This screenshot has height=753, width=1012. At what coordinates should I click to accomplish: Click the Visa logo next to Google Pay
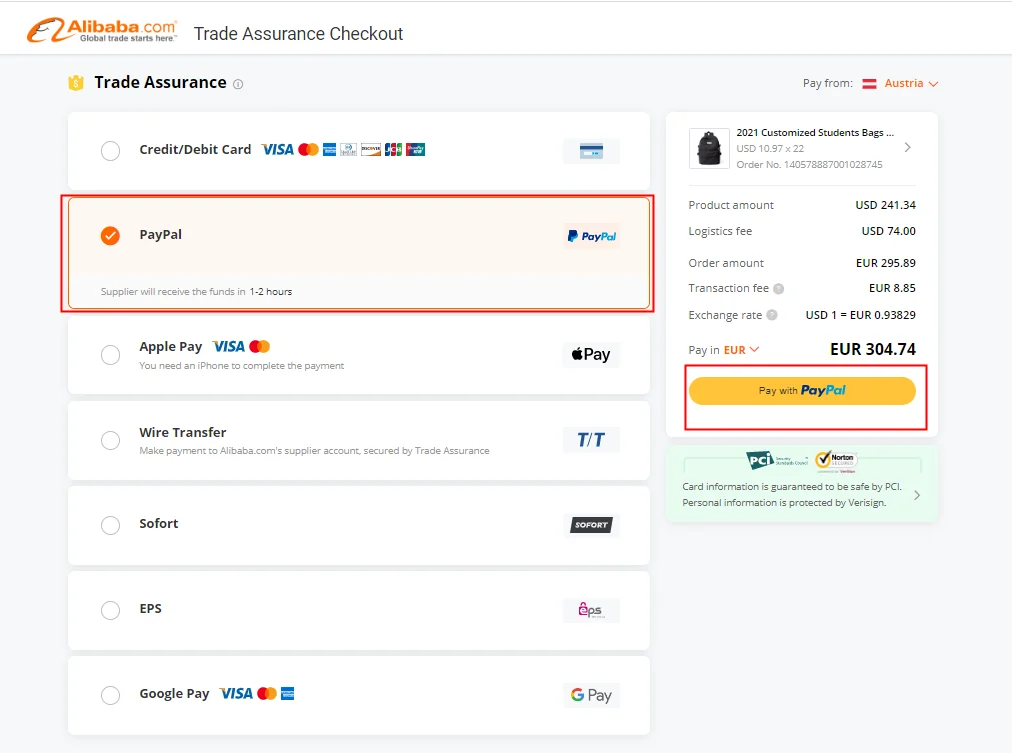point(236,694)
